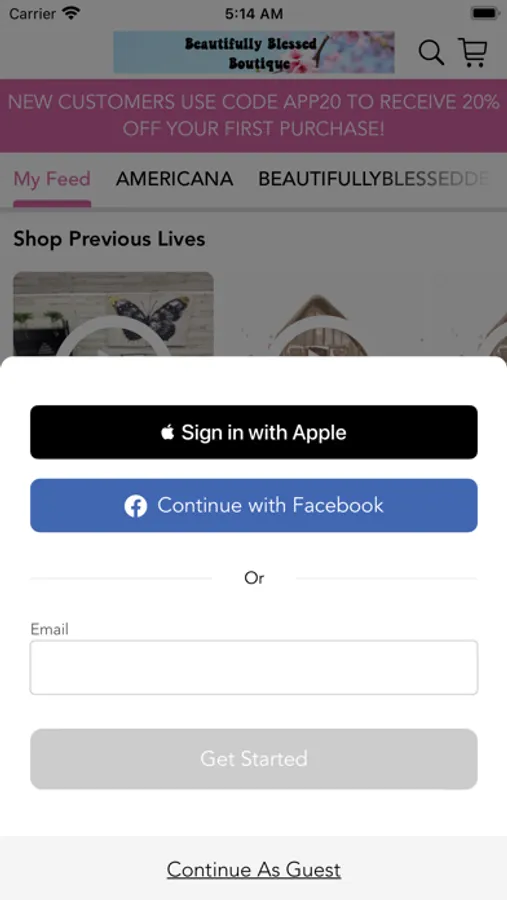Tap the Facebook logo icon
Viewport: 507px width, 900px height.
click(x=136, y=506)
